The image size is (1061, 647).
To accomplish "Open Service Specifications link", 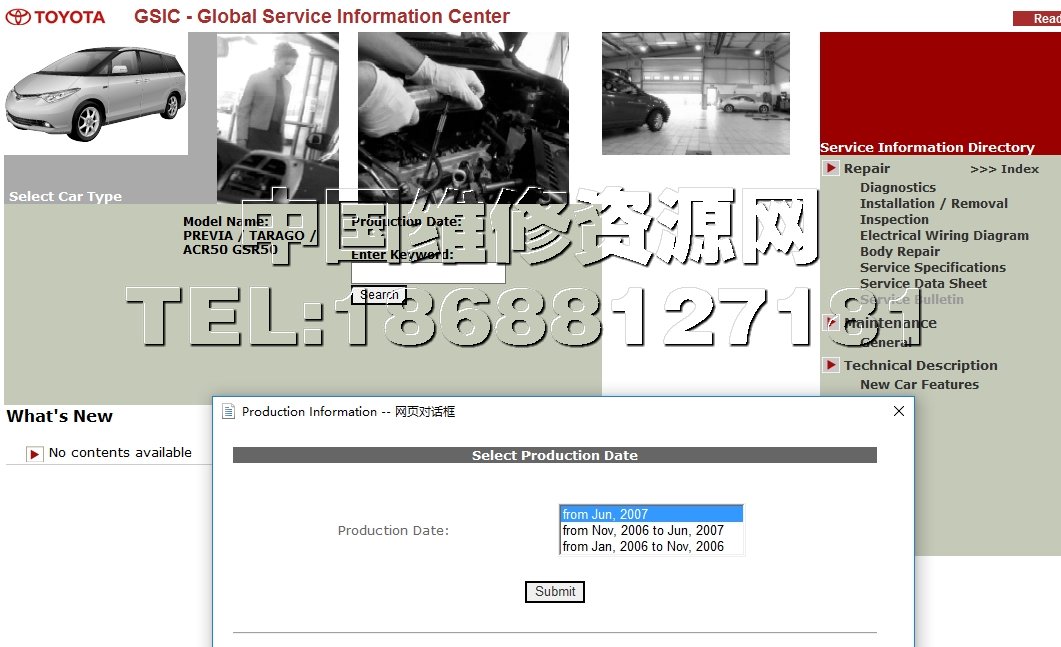I will (x=933, y=267).
